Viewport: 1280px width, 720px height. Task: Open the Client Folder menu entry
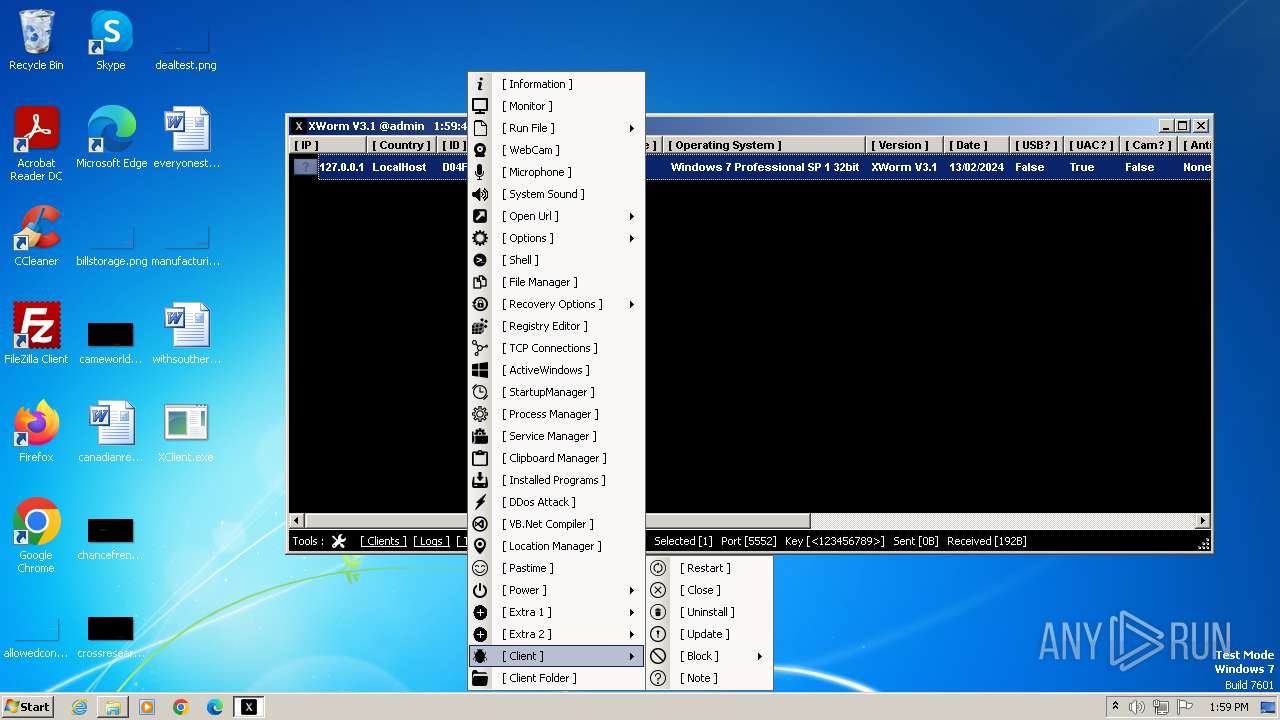tap(556, 678)
